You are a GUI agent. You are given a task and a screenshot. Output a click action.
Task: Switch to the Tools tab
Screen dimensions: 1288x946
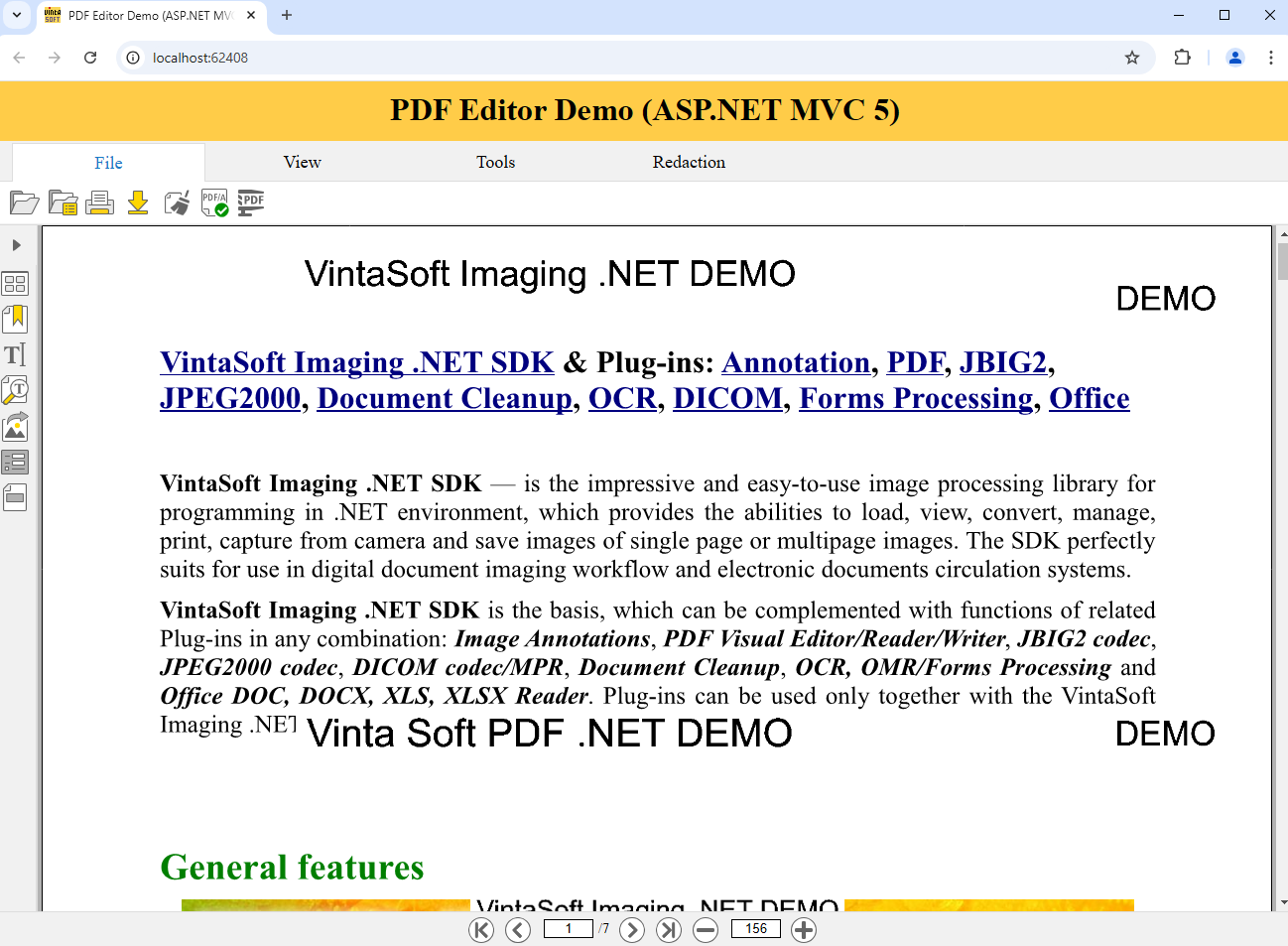495,162
